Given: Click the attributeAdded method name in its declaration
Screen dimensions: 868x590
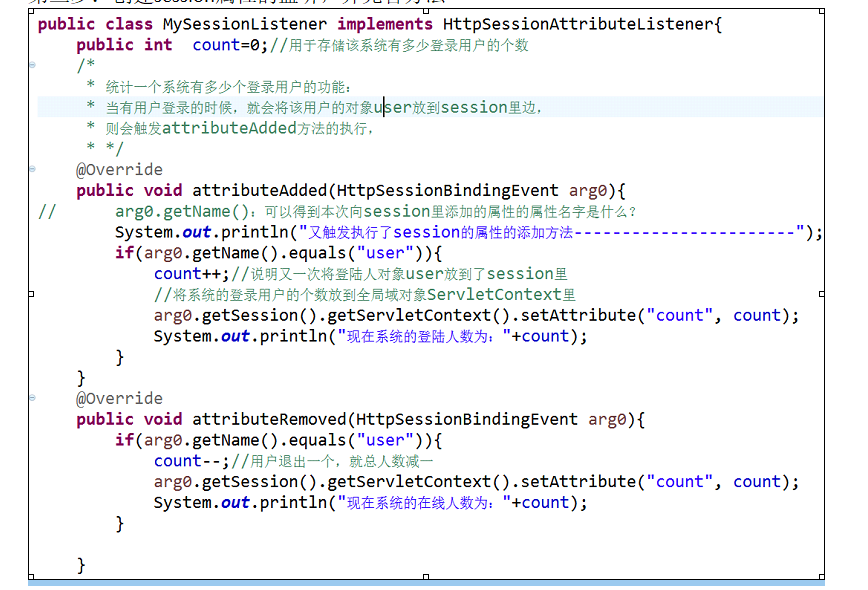Looking at the screenshot, I should pos(260,190).
